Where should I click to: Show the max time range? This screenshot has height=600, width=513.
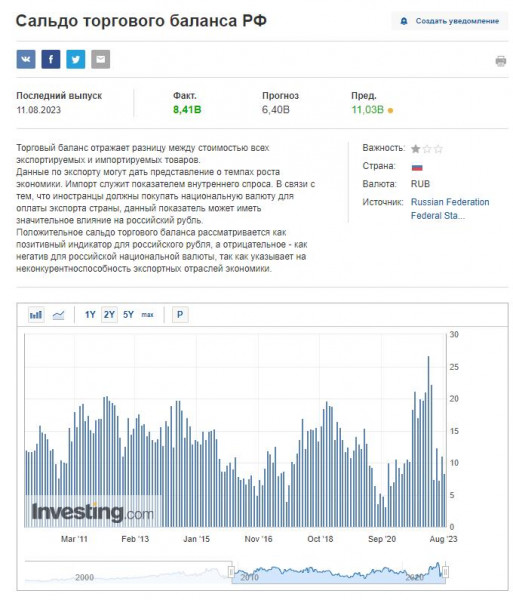pos(148,315)
